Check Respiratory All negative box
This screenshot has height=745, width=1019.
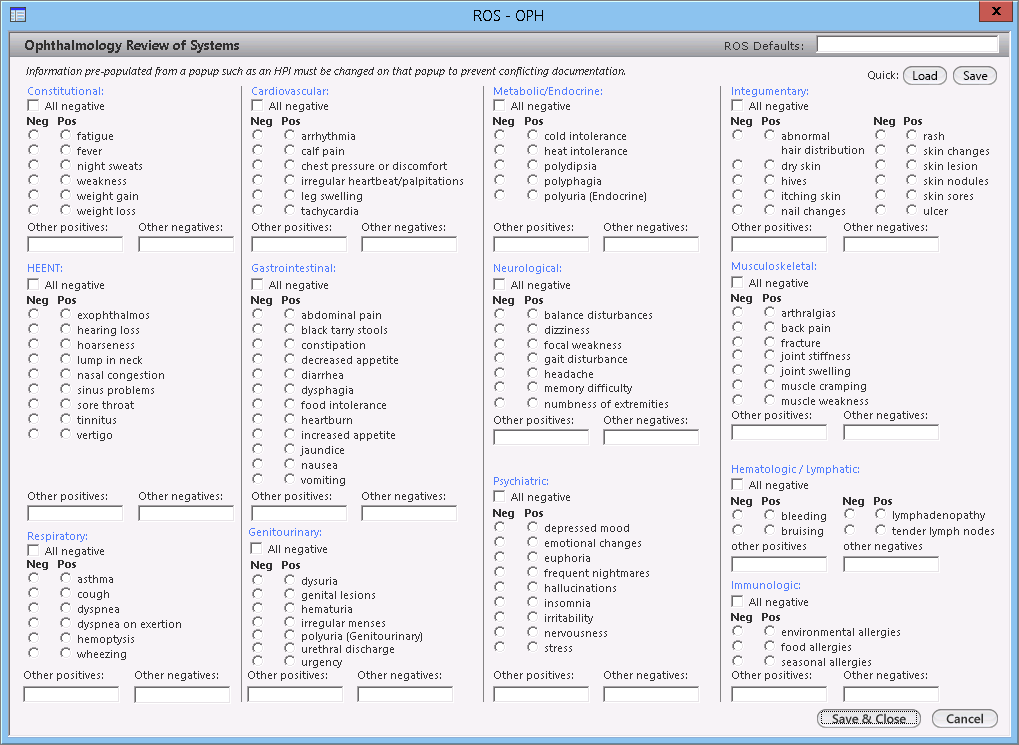33,550
